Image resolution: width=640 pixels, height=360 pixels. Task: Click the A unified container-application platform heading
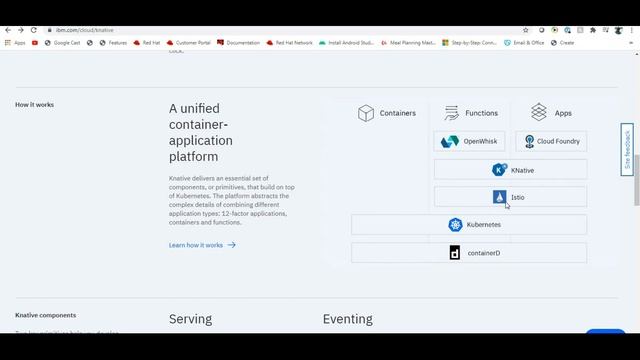point(201,132)
